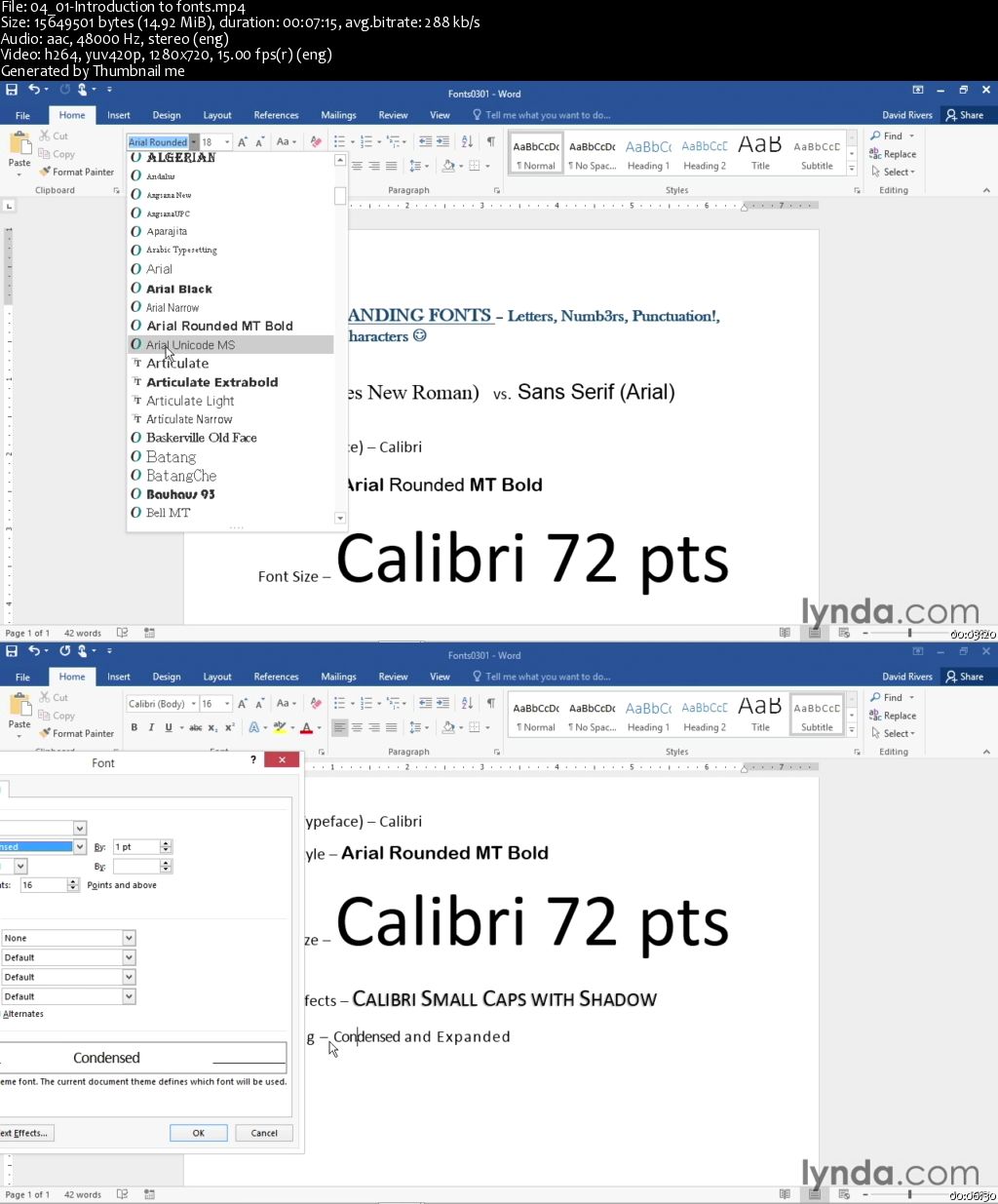
Task: Click Line Spacing in the bottom Word window
Action: pyautogui.click(x=415, y=728)
